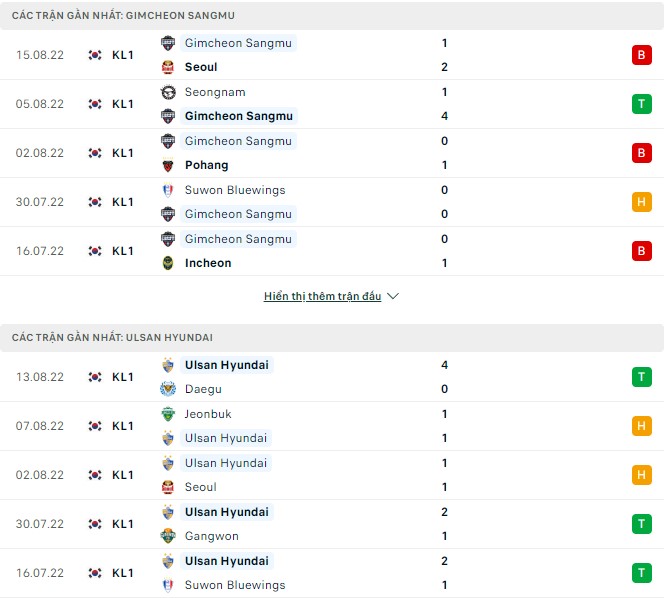Select the 'Các trận gần nhất: Gimcheon Sangmu' header

coord(124,16)
